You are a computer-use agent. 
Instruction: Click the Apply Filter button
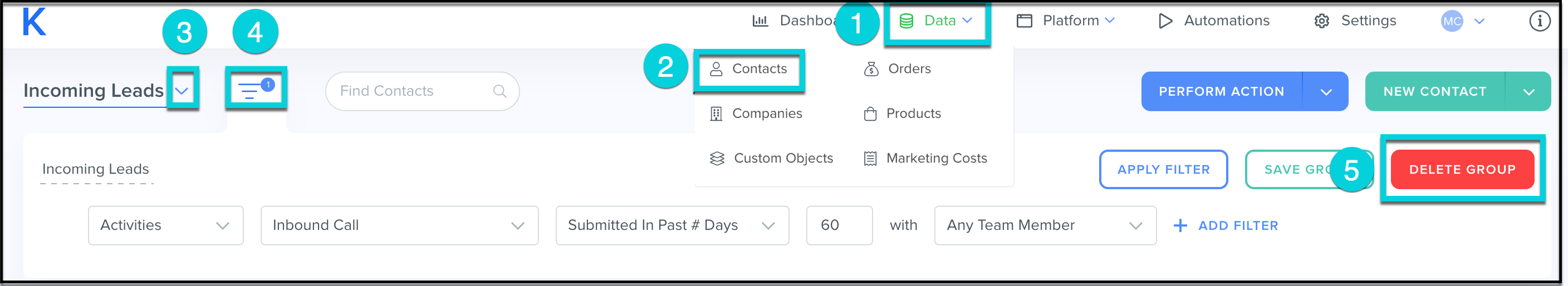[1163, 170]
